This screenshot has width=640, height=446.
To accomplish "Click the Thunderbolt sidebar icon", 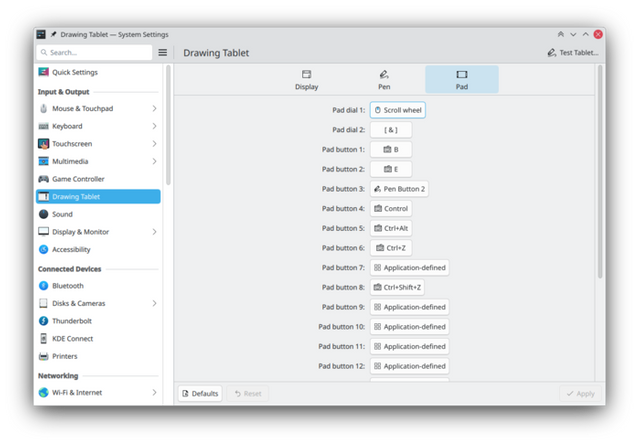I will tap(43, 321).
